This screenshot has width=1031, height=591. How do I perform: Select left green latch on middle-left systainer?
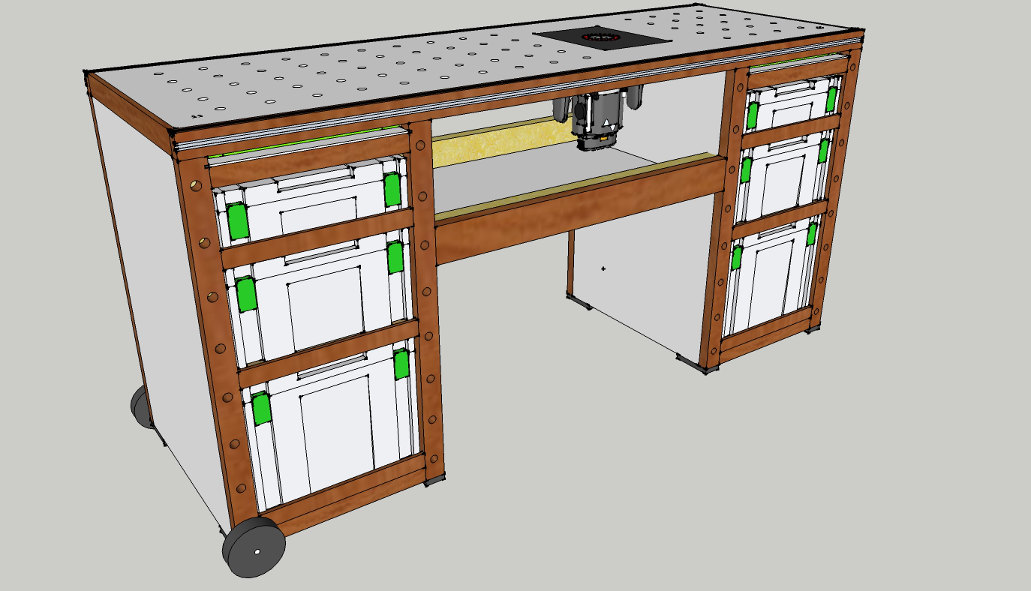click(x=245, y=294)
